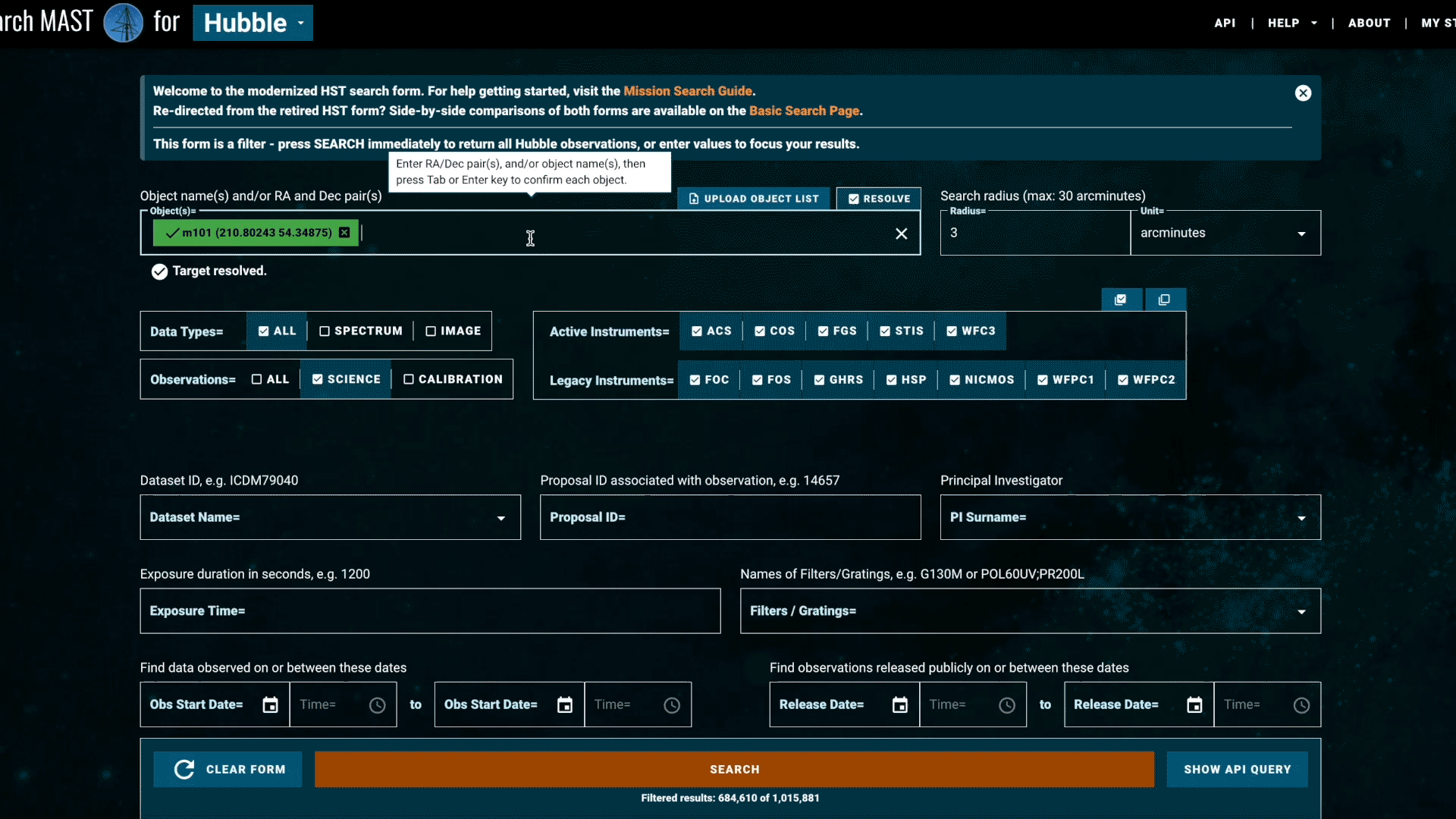Expand the Dataset Name dropdown

pos(500,518)
